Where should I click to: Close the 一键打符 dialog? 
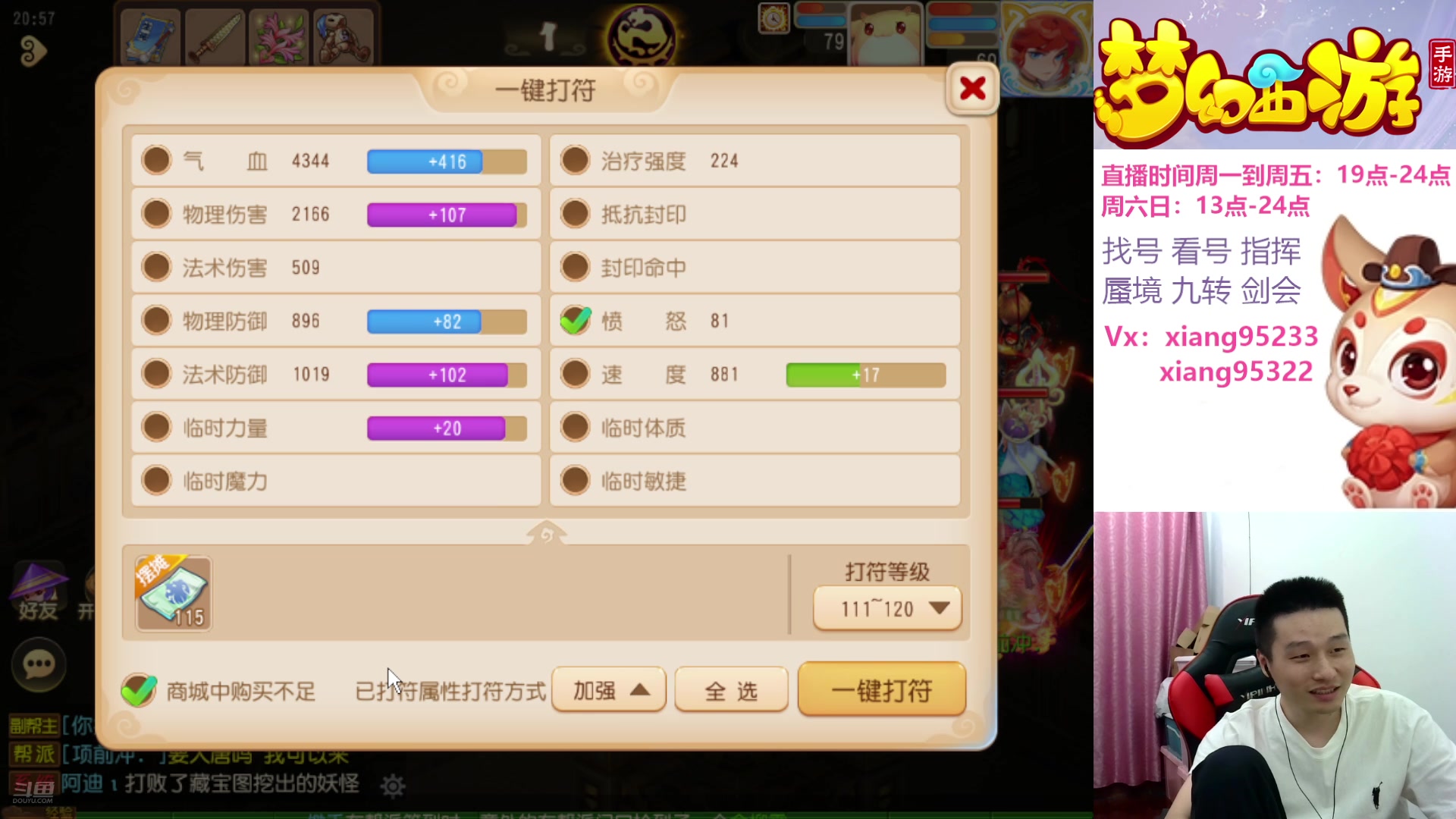tap(972, 89)
